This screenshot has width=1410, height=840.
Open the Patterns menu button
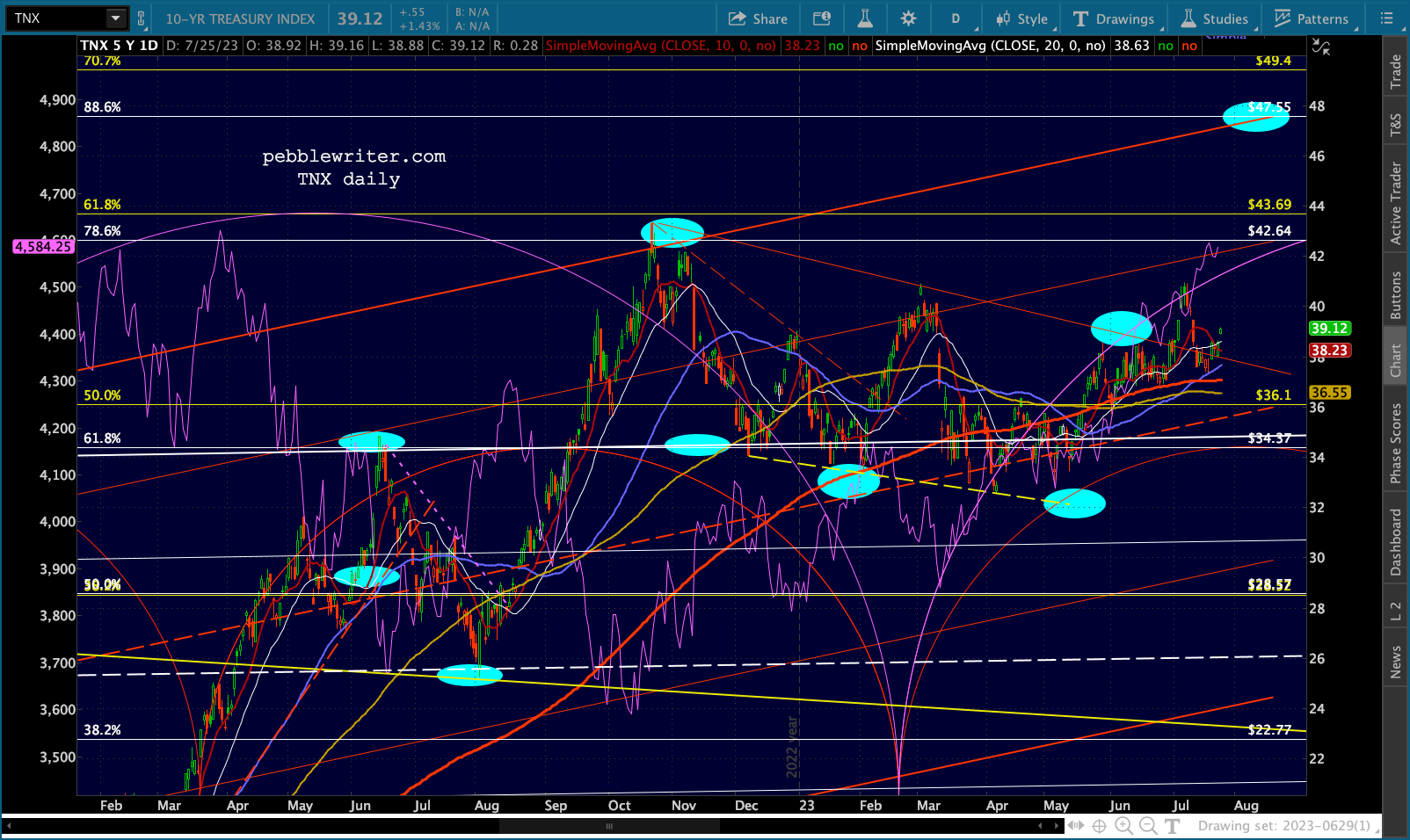tap(1312, 18)
